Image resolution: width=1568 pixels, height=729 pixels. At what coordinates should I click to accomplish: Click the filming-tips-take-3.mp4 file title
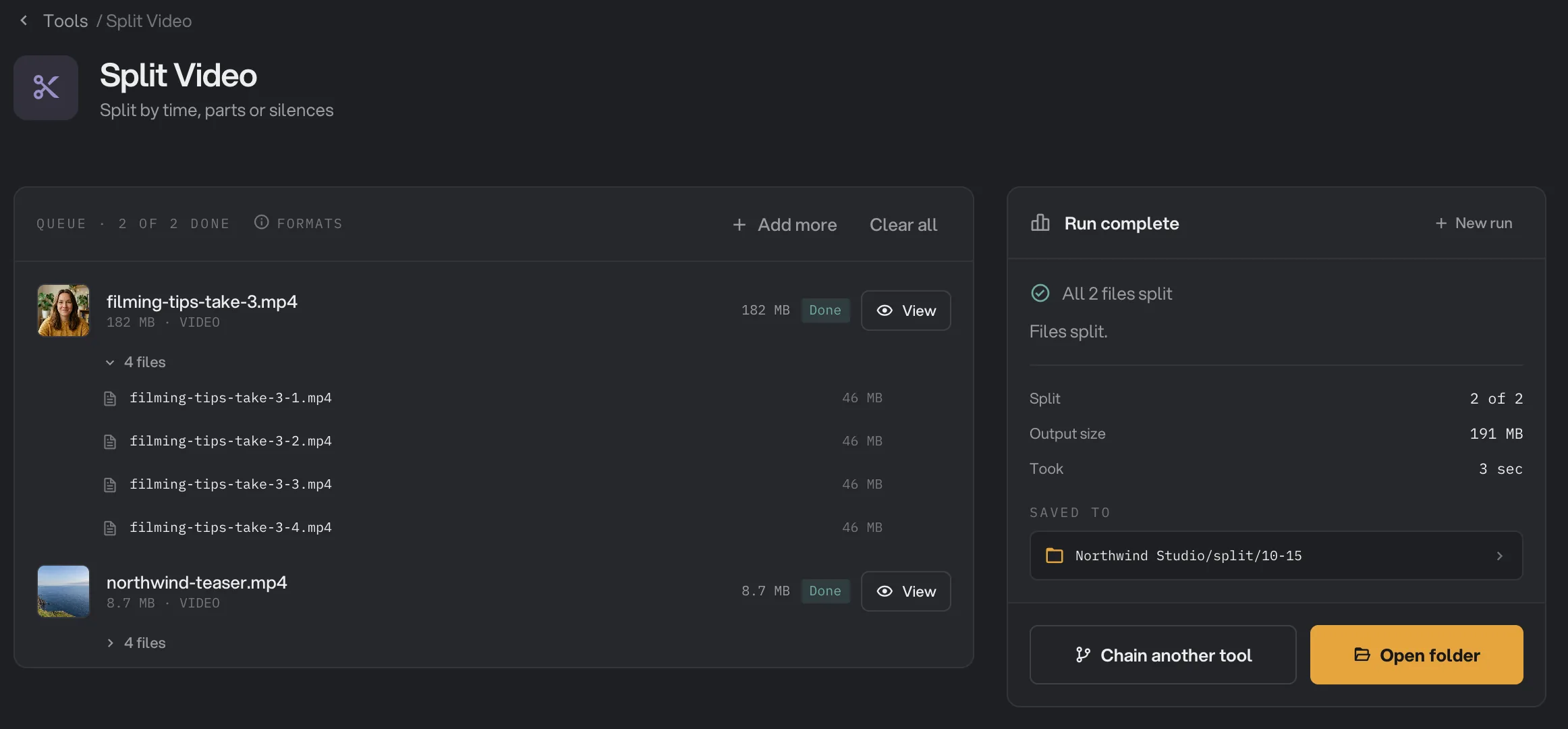[x=202, y=302]
